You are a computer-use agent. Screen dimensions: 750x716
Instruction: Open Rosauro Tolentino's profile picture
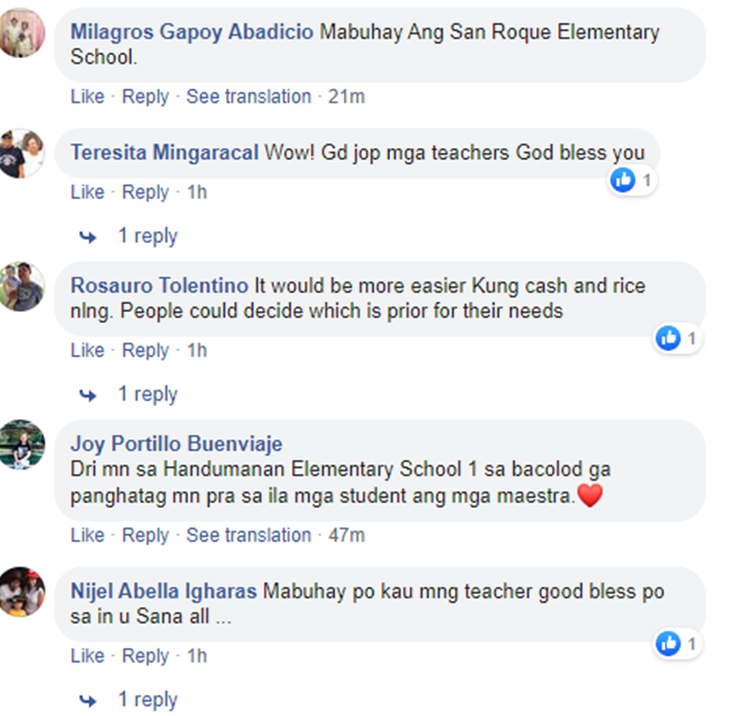click(x=21, y=286)
